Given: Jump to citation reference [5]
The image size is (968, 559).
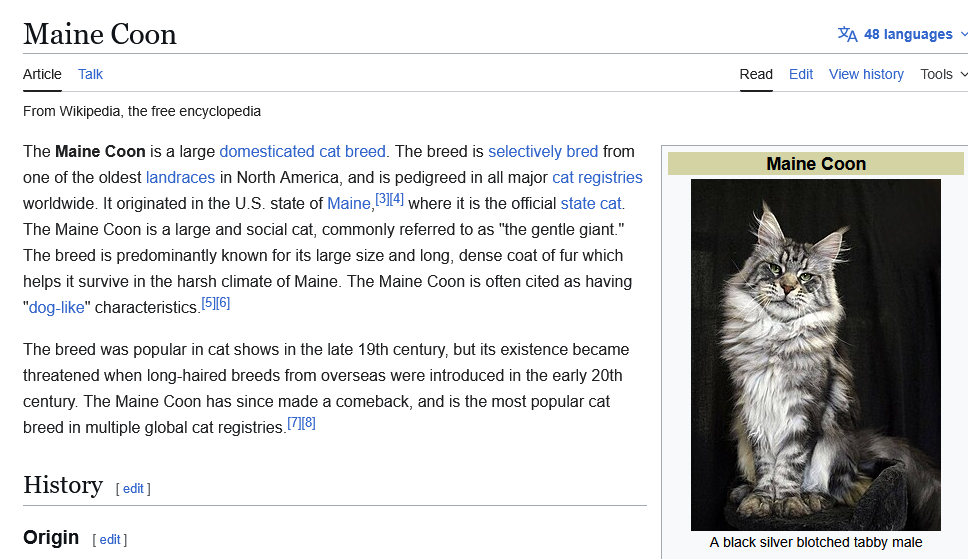Looking at the screenshot, I should (209, 303).
